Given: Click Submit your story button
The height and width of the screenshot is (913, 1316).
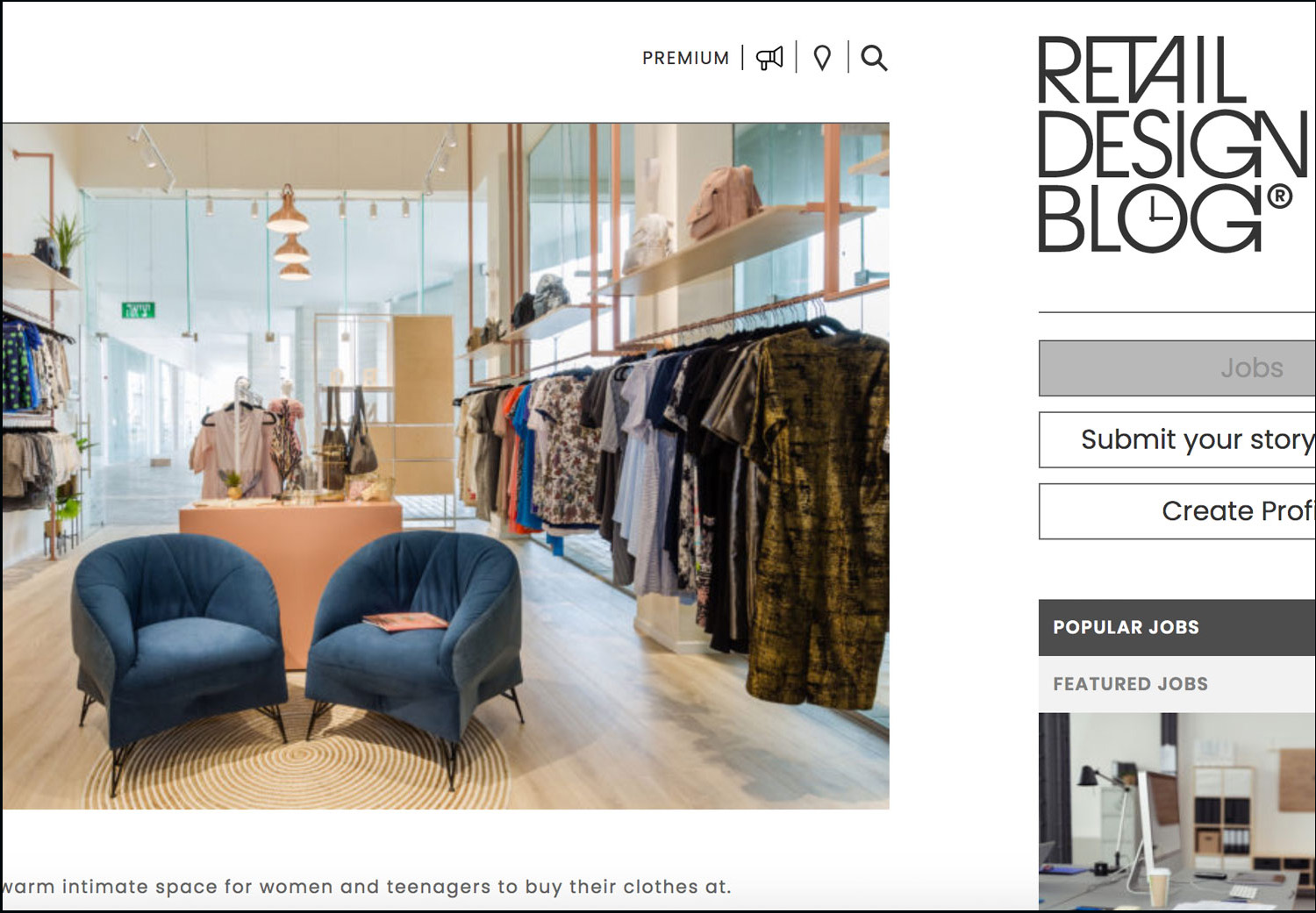Looking at the screenshot, I should [x=1177, y=439].
